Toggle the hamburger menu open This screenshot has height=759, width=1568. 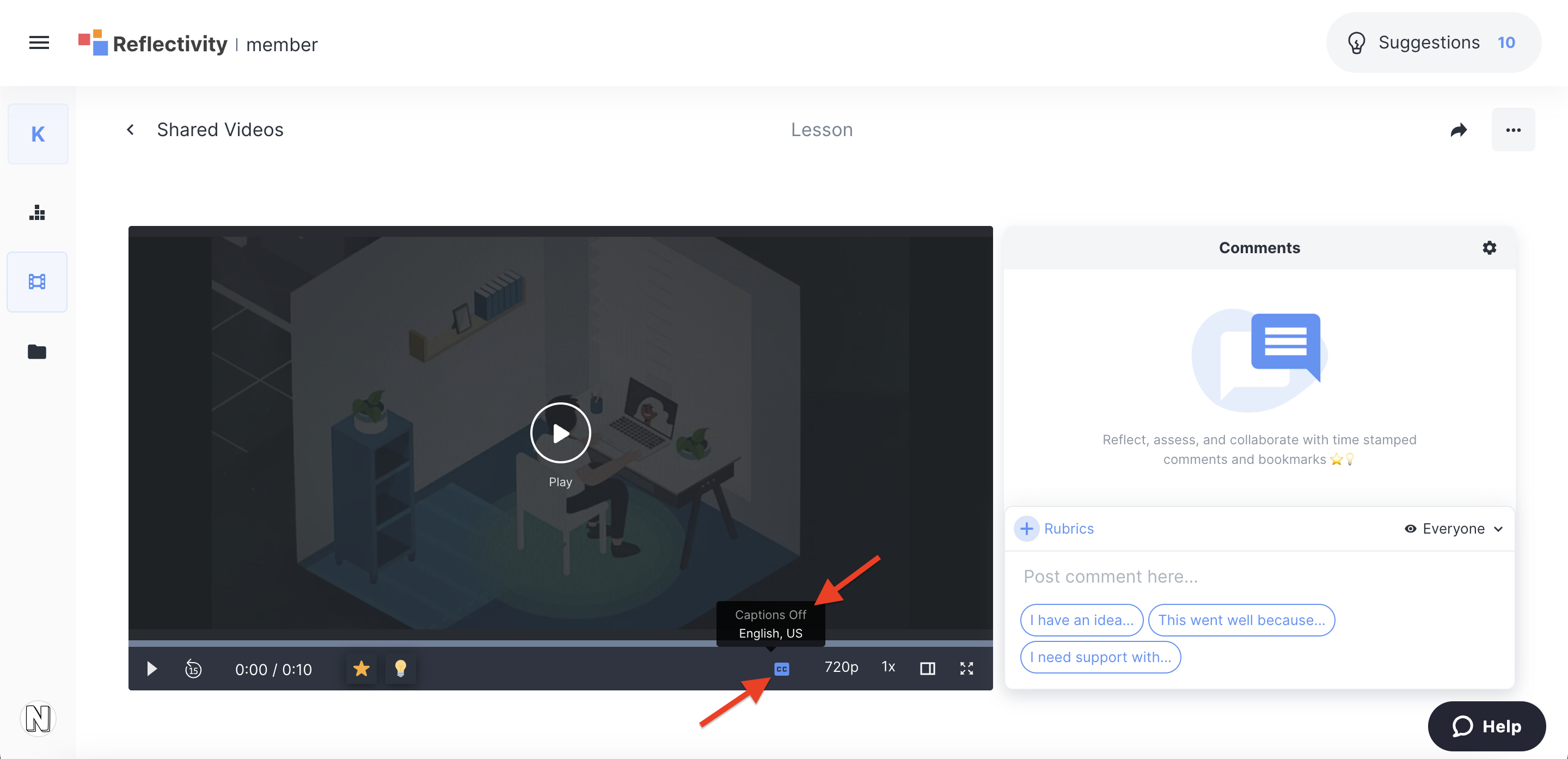pos(38,42)
